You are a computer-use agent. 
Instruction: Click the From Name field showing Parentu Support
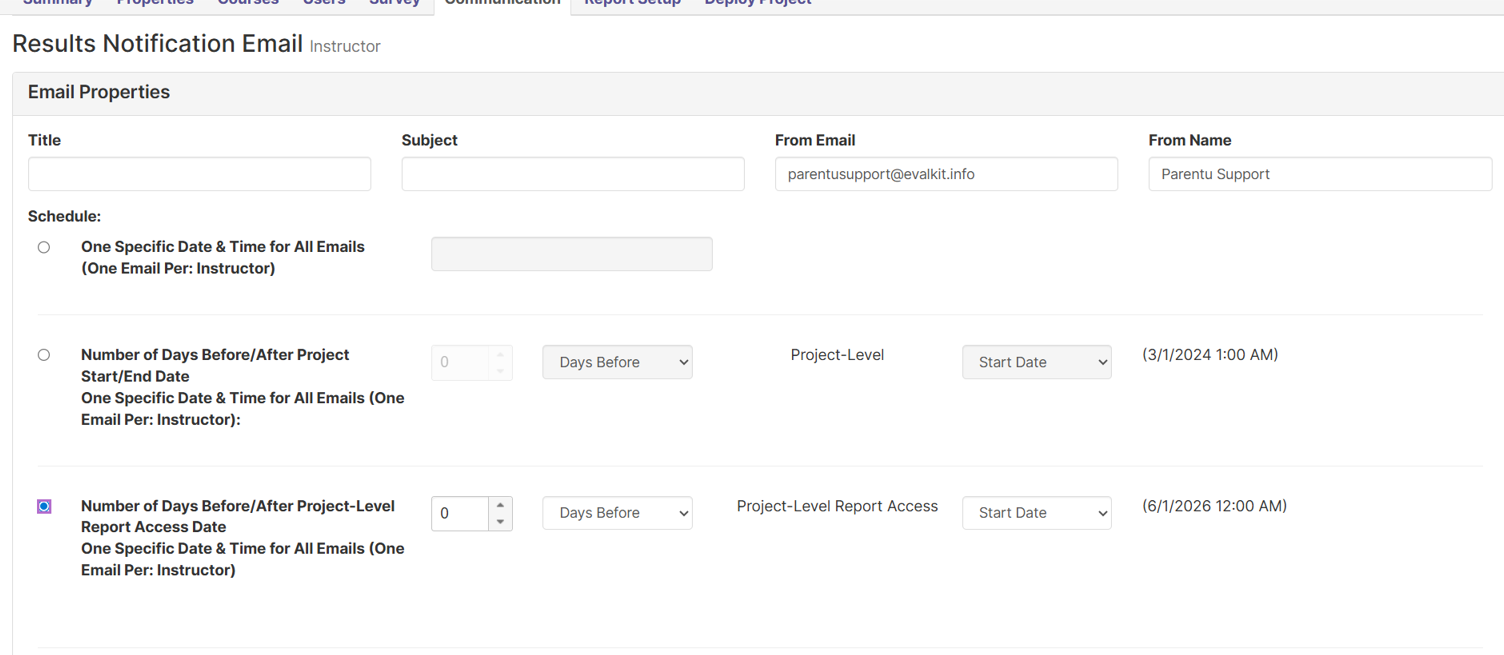click(x=1320, y=174)
